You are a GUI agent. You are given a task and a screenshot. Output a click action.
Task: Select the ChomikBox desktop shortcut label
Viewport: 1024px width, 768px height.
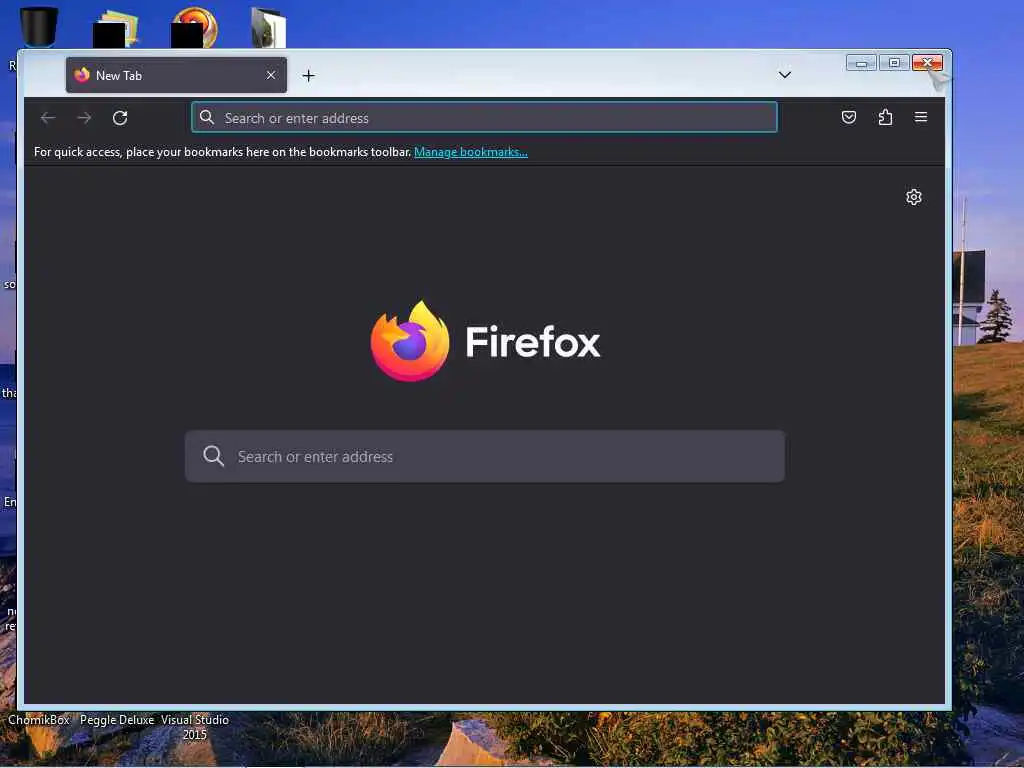coord(39,720)
